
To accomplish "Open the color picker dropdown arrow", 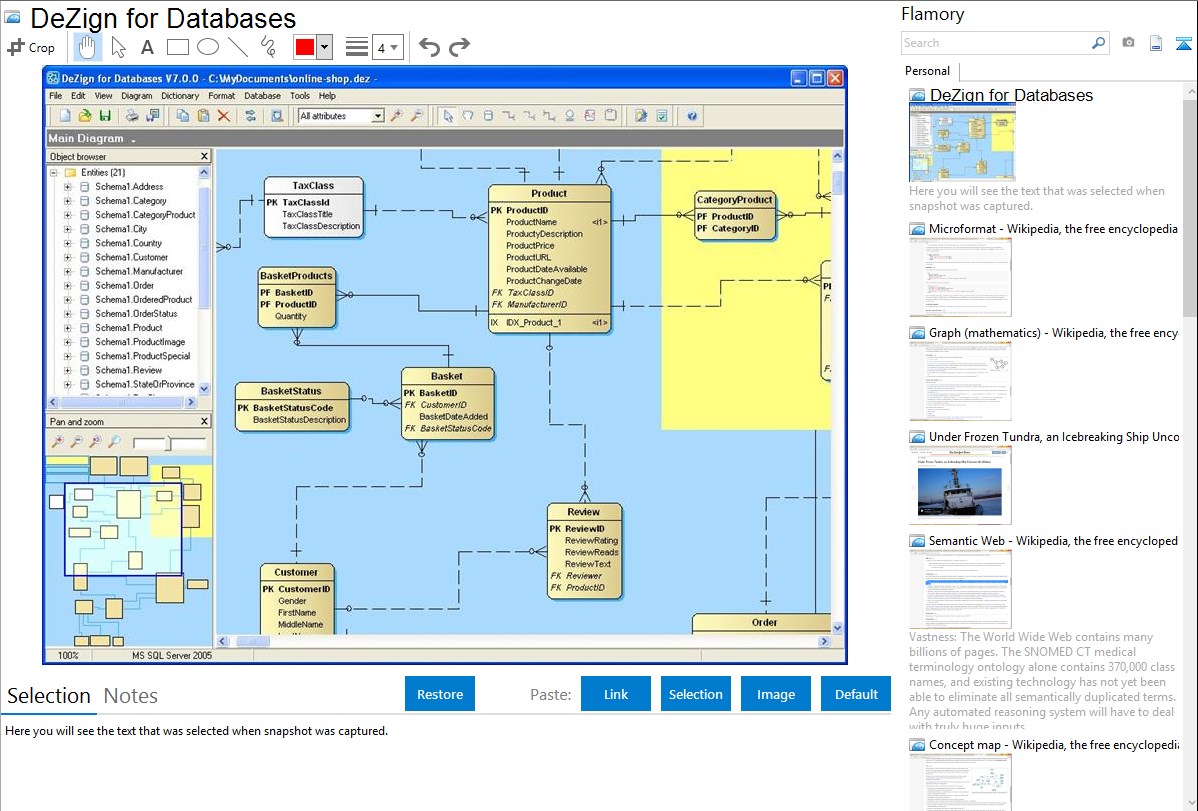I will click(x=324, y=47).
